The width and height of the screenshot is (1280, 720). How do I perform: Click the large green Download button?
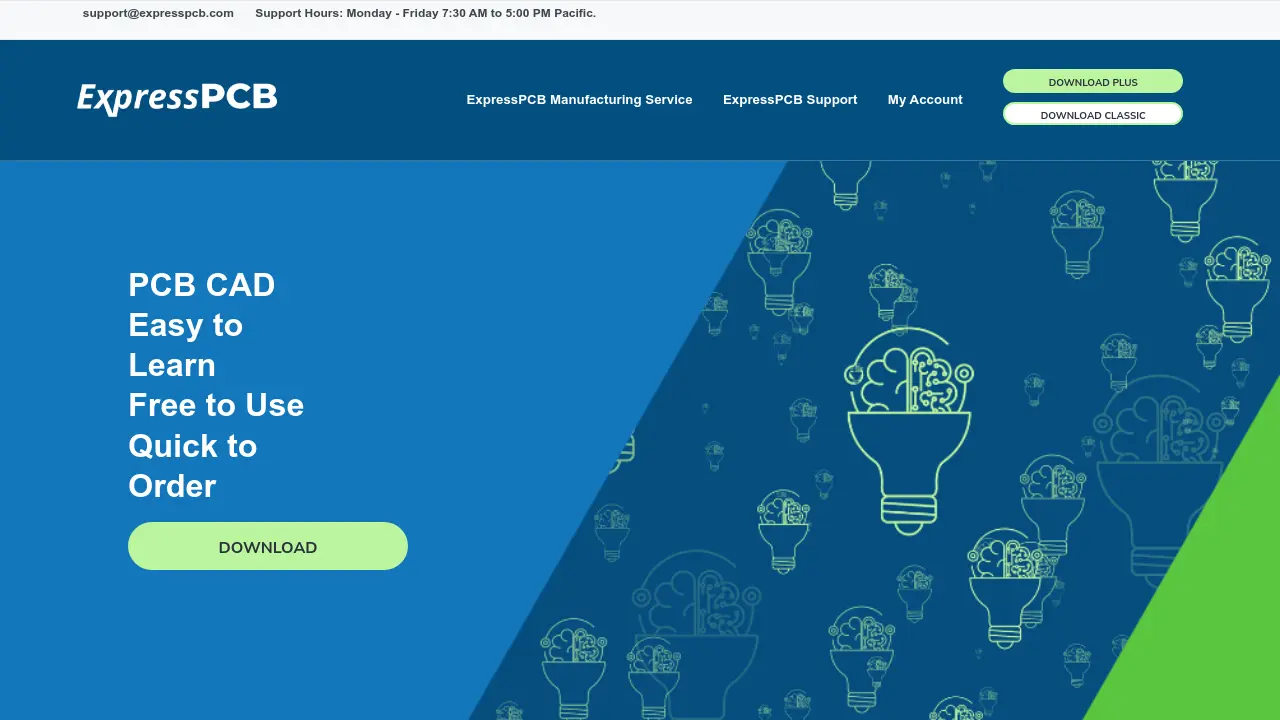coord(268,546)
